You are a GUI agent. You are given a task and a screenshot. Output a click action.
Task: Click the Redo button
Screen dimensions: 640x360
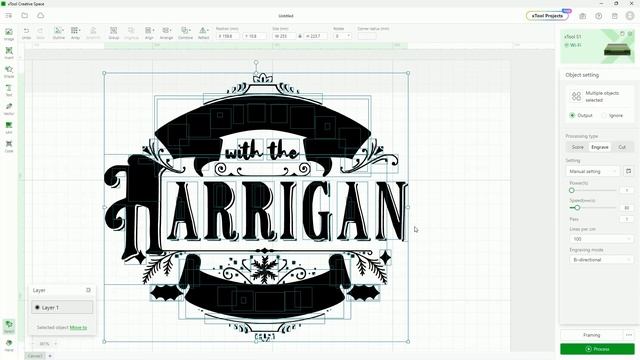[x=40, y=33]
